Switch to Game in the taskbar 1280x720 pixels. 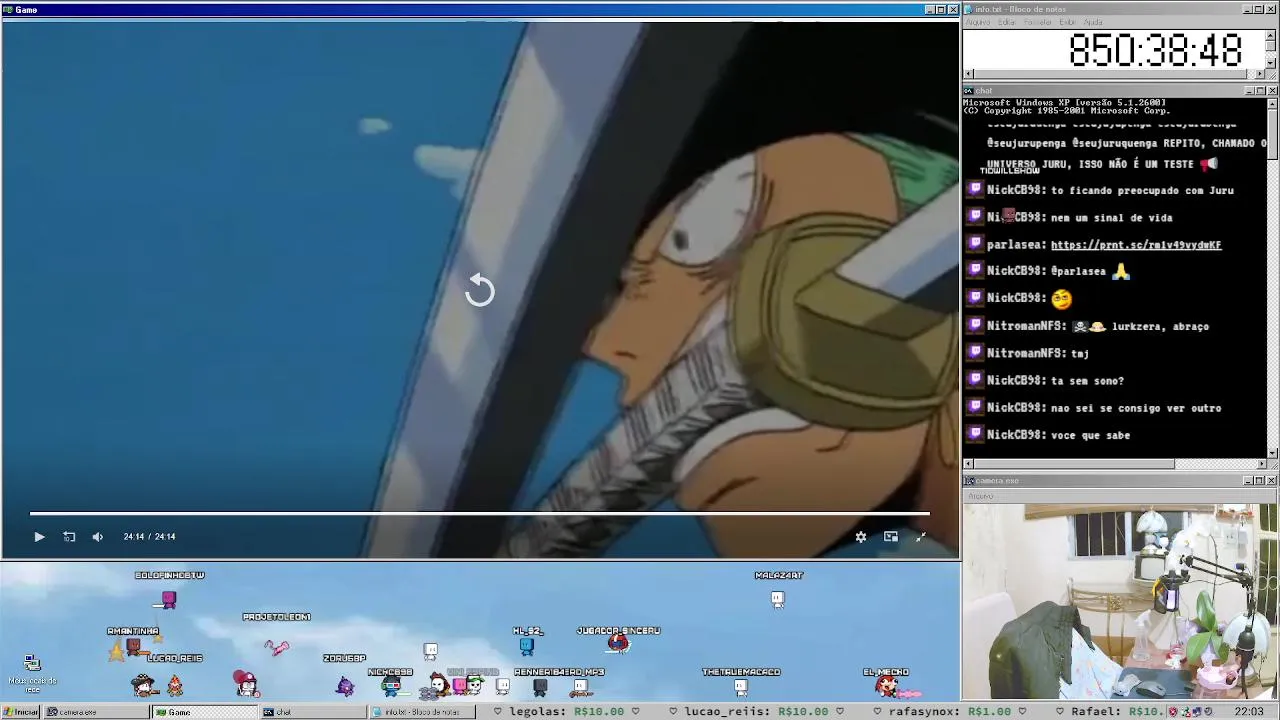pos(205,712)
